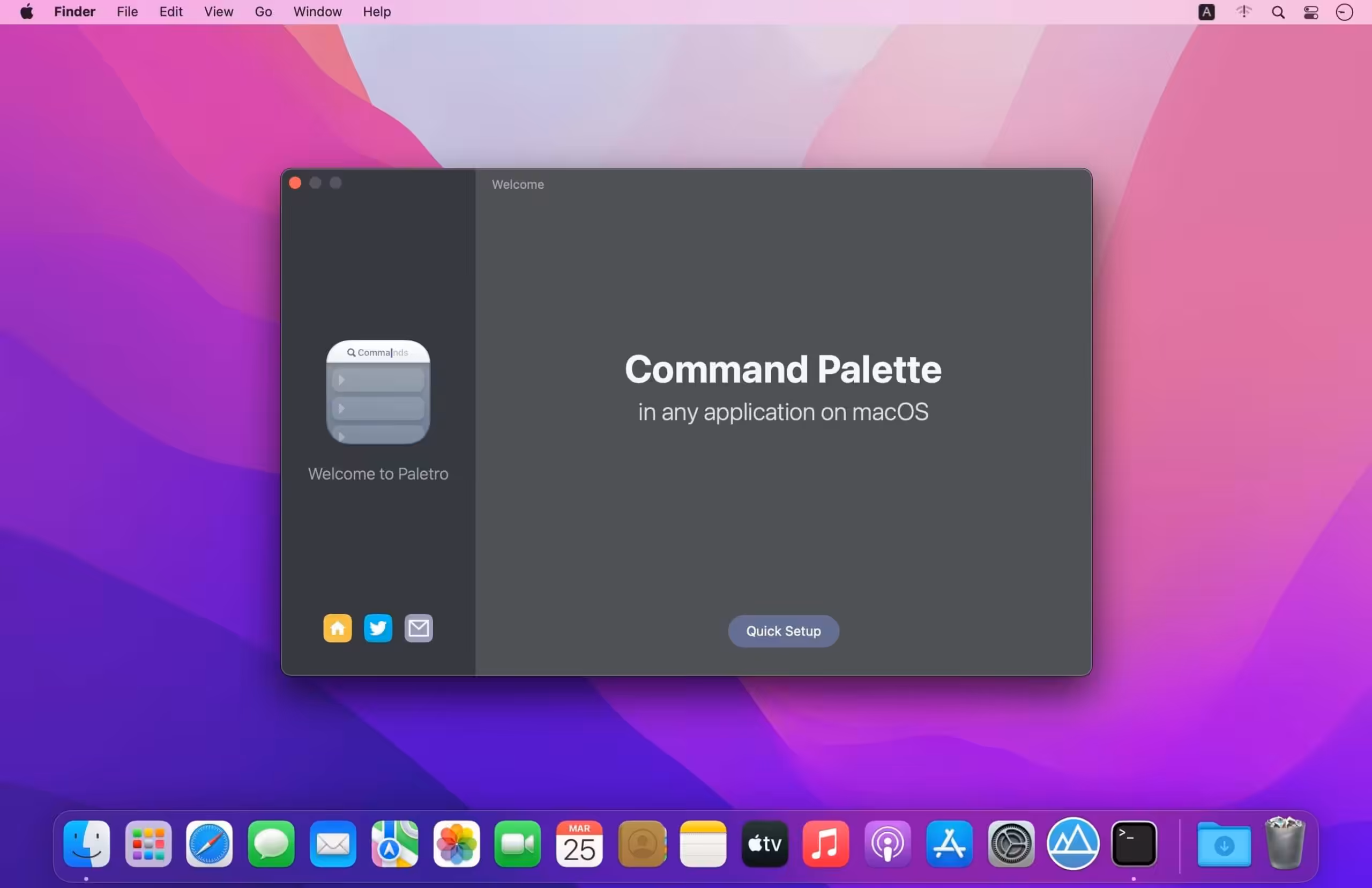Open Control Center from the menu bar
1372x888 pixels.
1311,12
